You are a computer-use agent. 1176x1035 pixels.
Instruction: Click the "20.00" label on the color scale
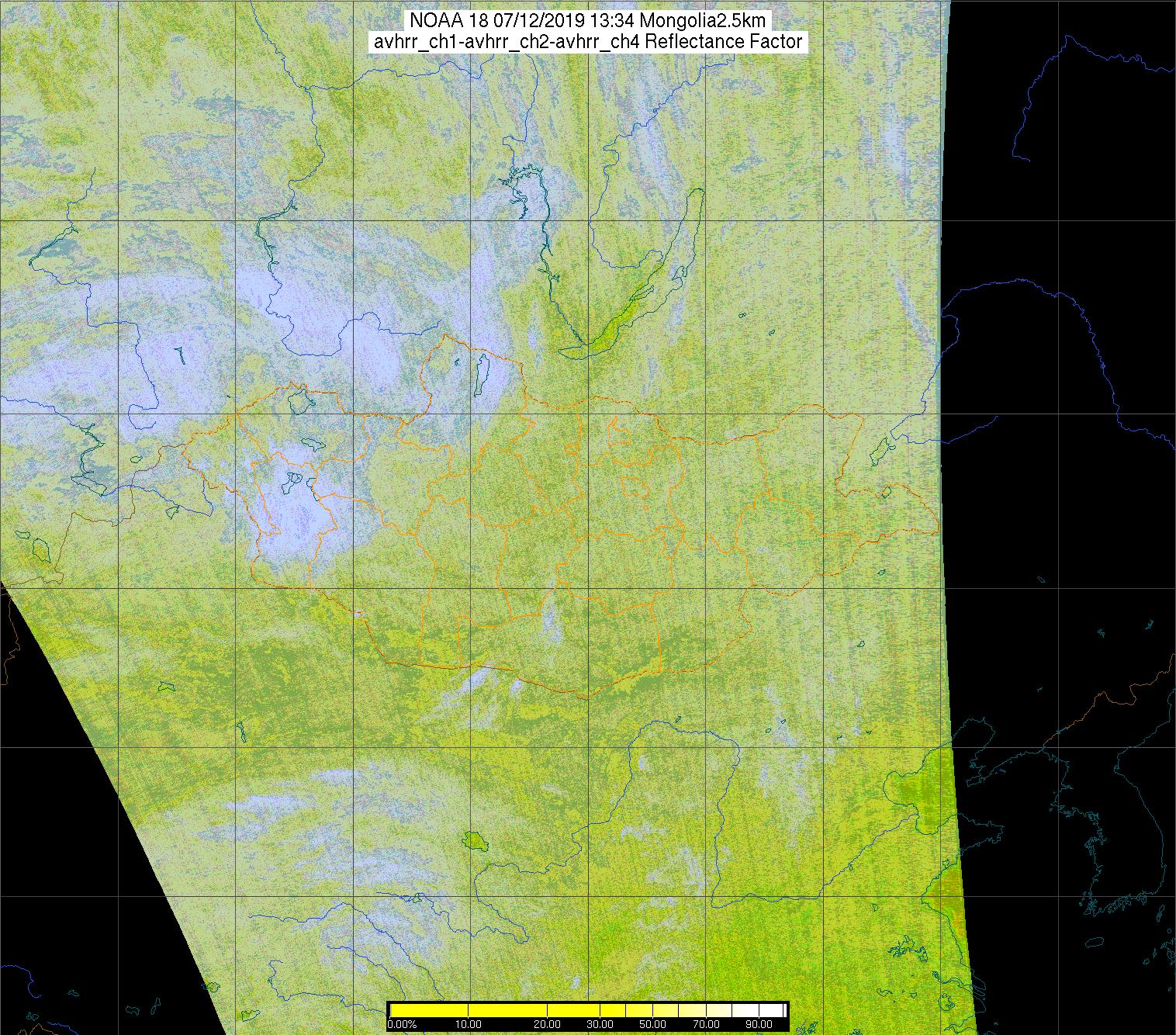[x=547, y=1024]
